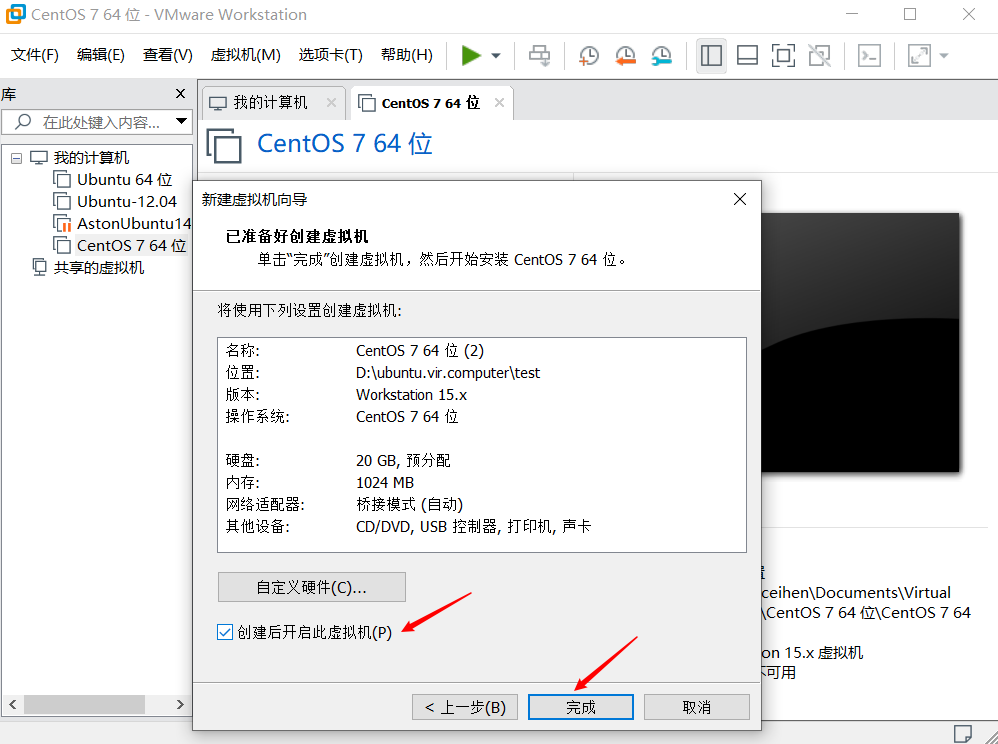Click the < 上一步(B) button

pos(465,707)
